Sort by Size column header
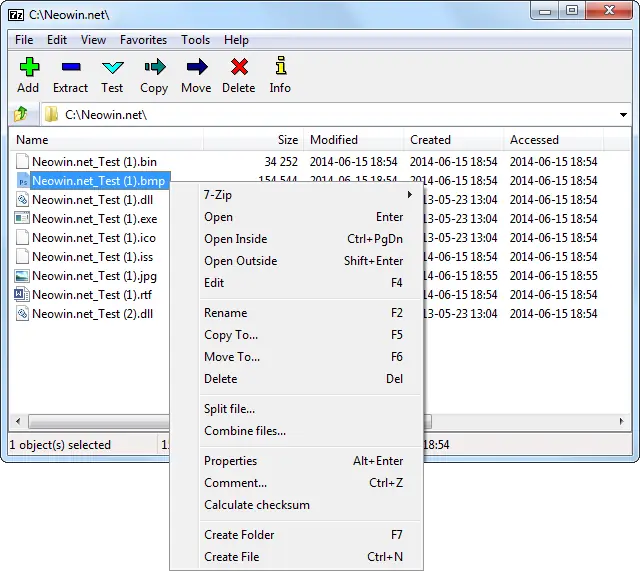Image resolution: width=640 pixels, height=571 pixels. 253,140
